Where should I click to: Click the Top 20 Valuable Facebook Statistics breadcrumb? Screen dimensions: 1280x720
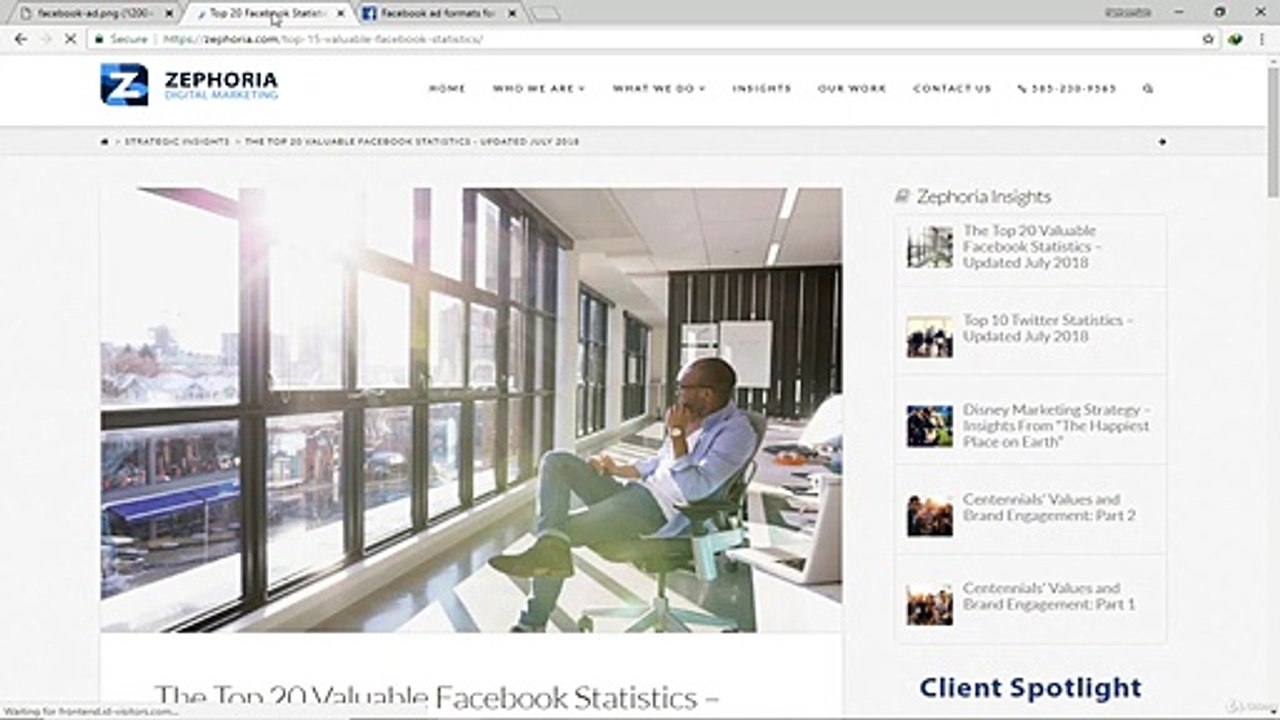(412, 142)
